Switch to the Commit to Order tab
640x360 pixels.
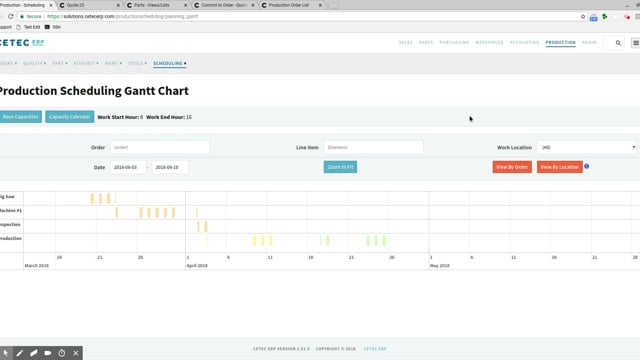click(224, 5)
